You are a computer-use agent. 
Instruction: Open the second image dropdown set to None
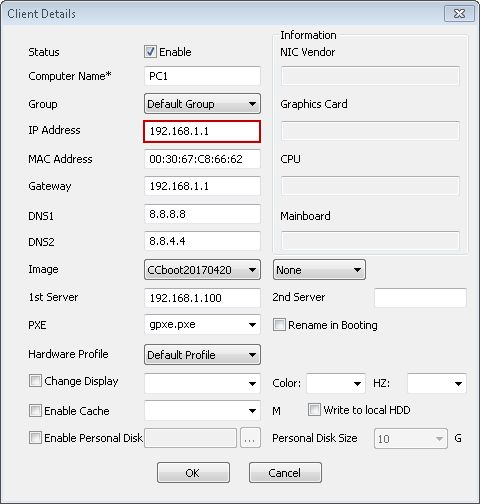tap(319, 270)
